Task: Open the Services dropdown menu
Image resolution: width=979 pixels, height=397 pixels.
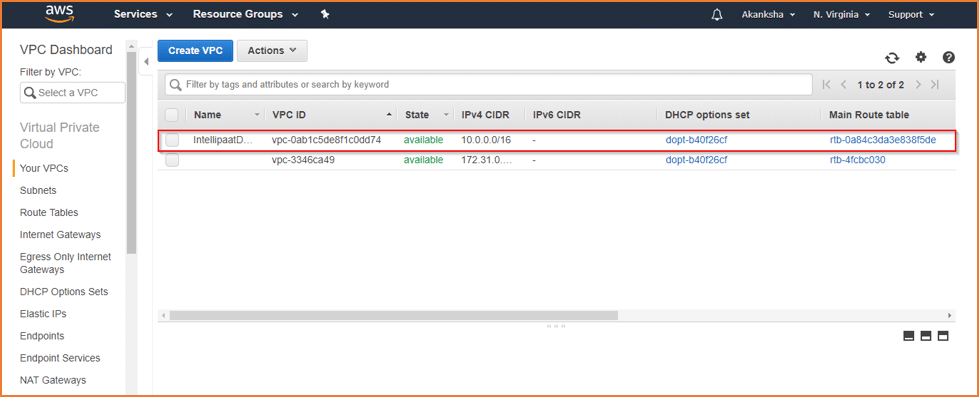Action: 143,14
